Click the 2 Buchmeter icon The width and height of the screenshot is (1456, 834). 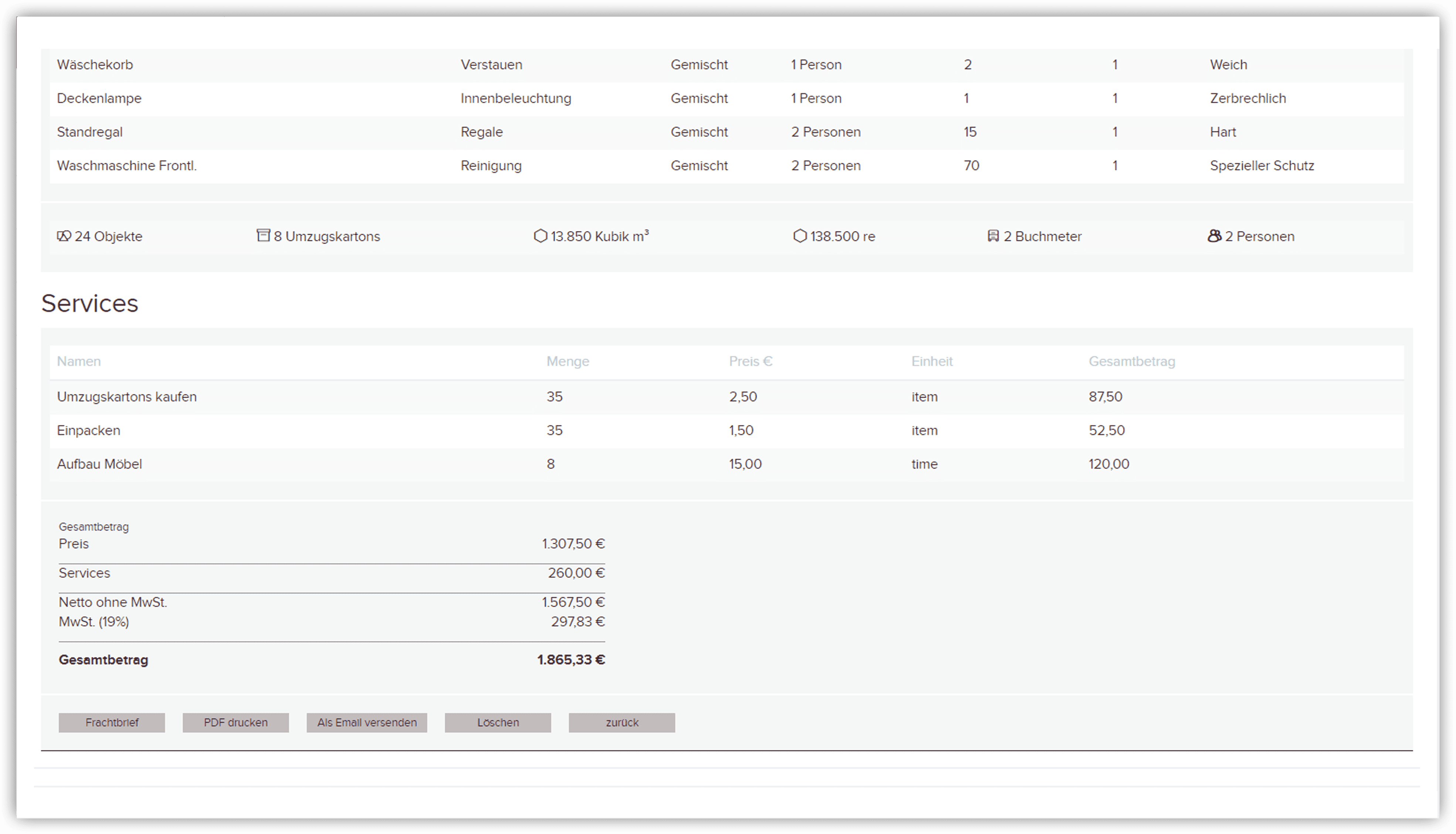pyautogui.click(x=994, y=235)
